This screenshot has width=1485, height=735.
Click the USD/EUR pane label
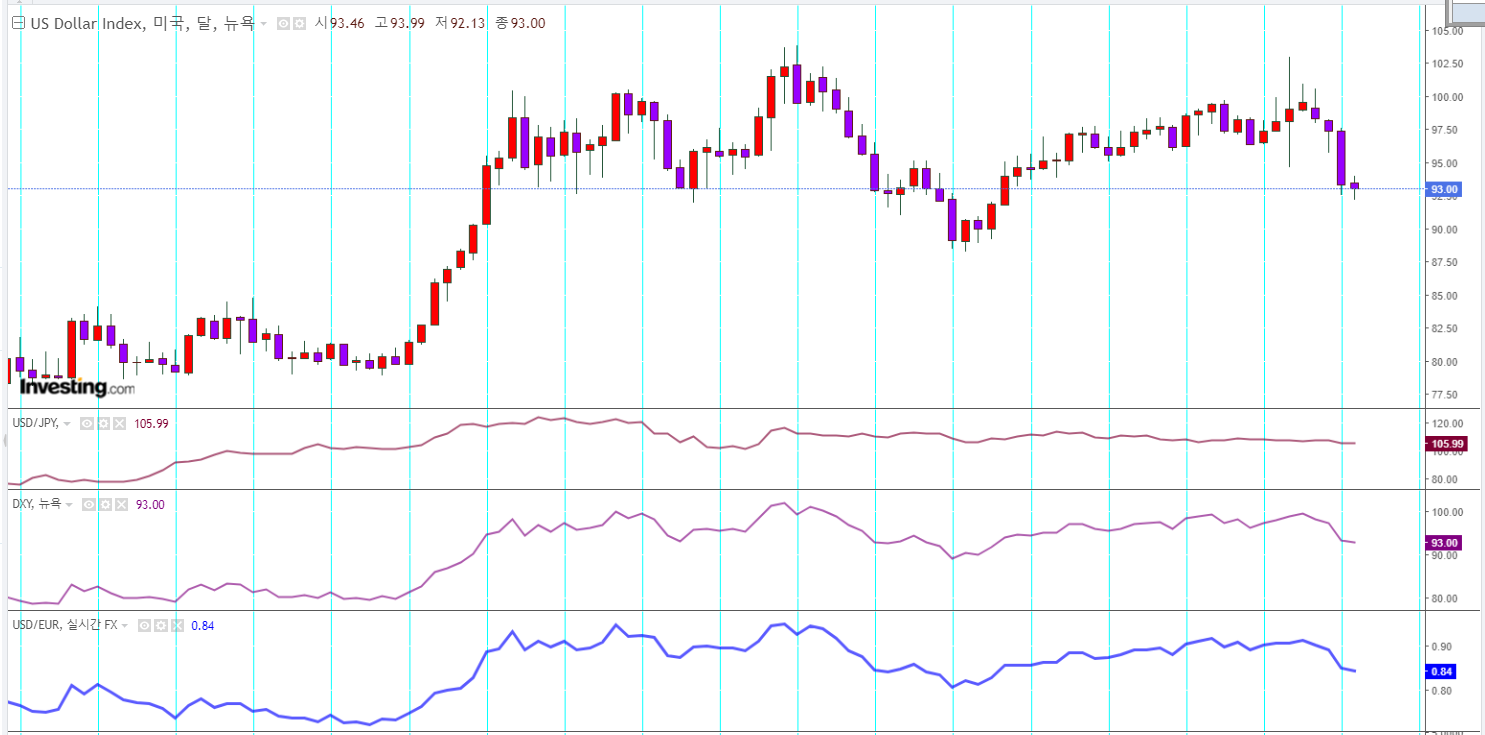click(65, 625)
